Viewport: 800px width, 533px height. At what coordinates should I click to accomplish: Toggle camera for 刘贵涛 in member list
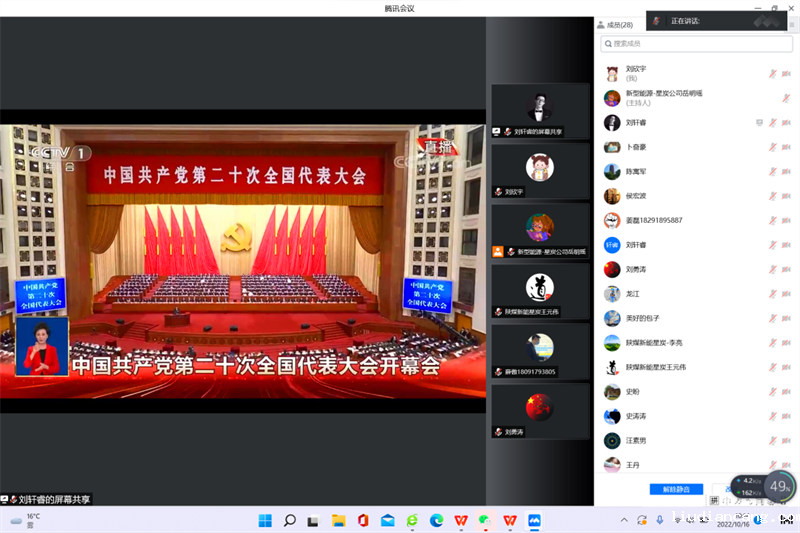click(786, 270)
